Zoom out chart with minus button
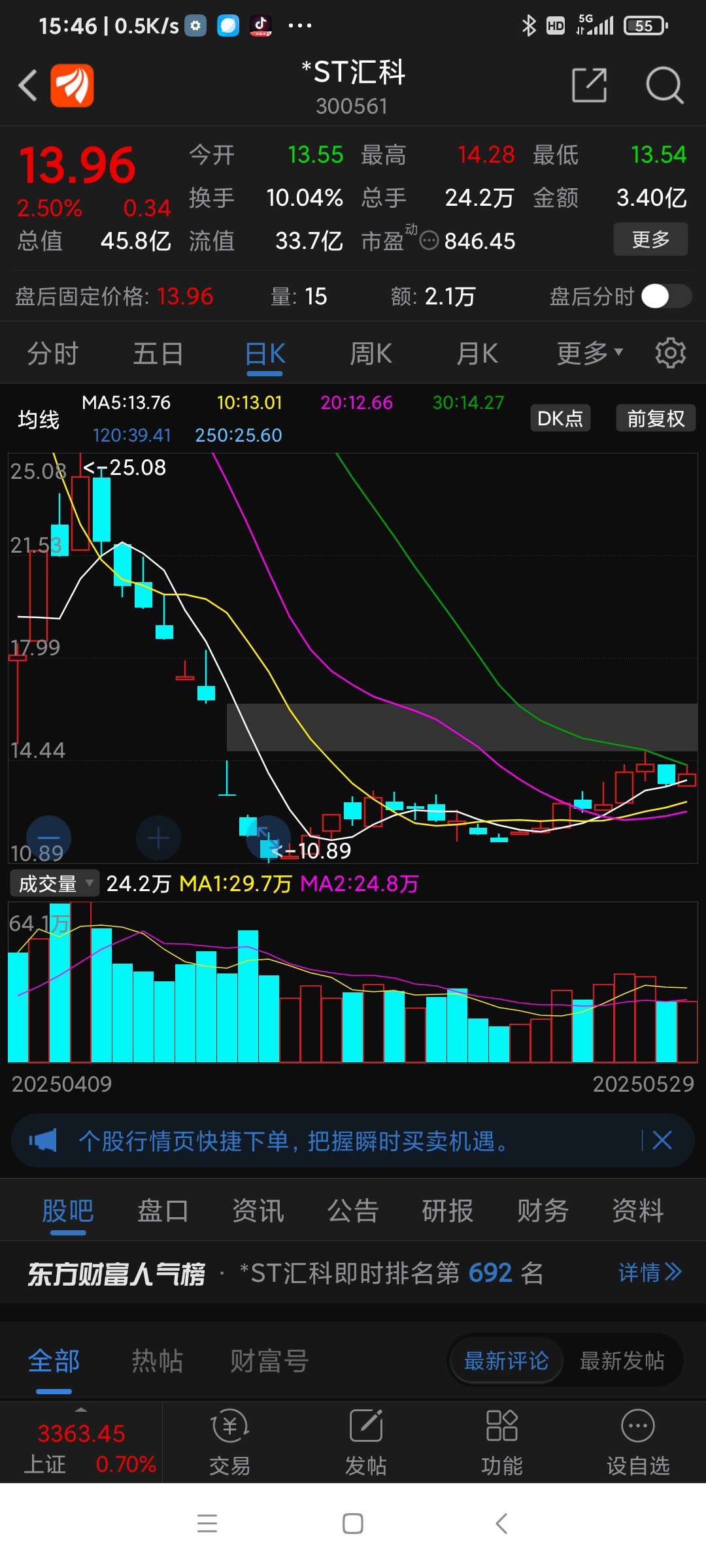This screenshot has width=706, height=1568. [x=48, y=838]
